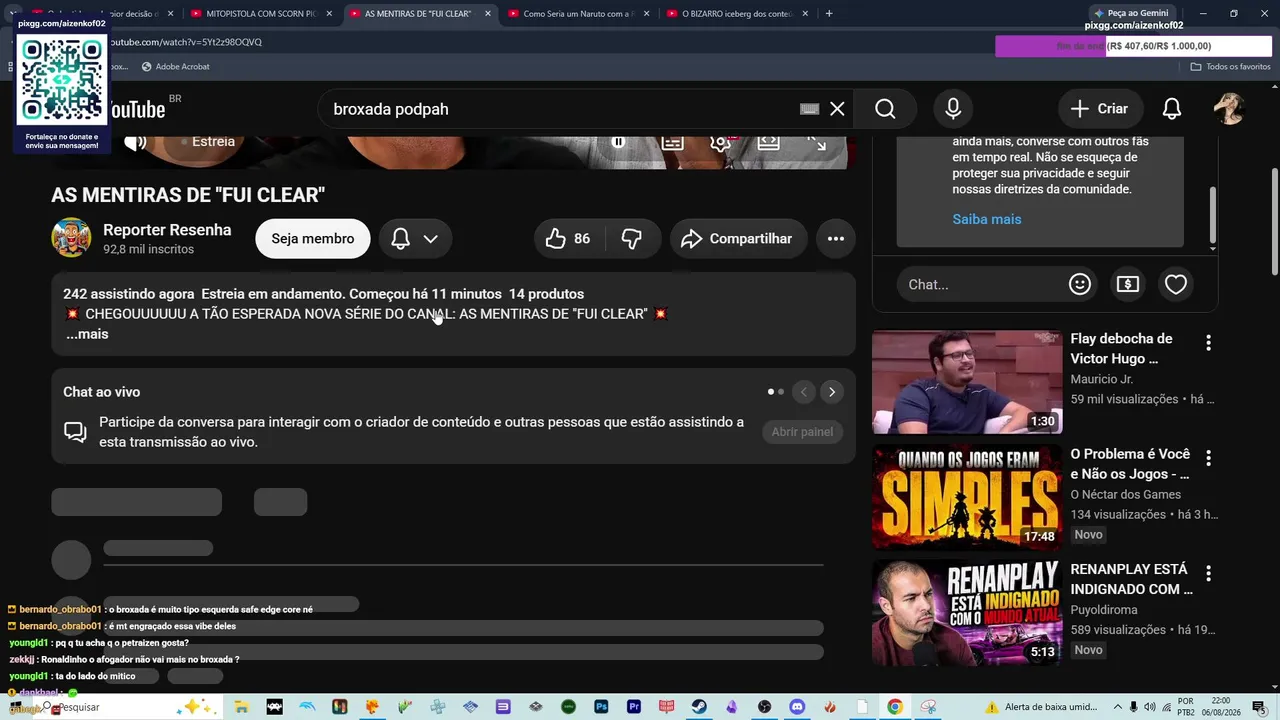Click the Criar button

1099,109
